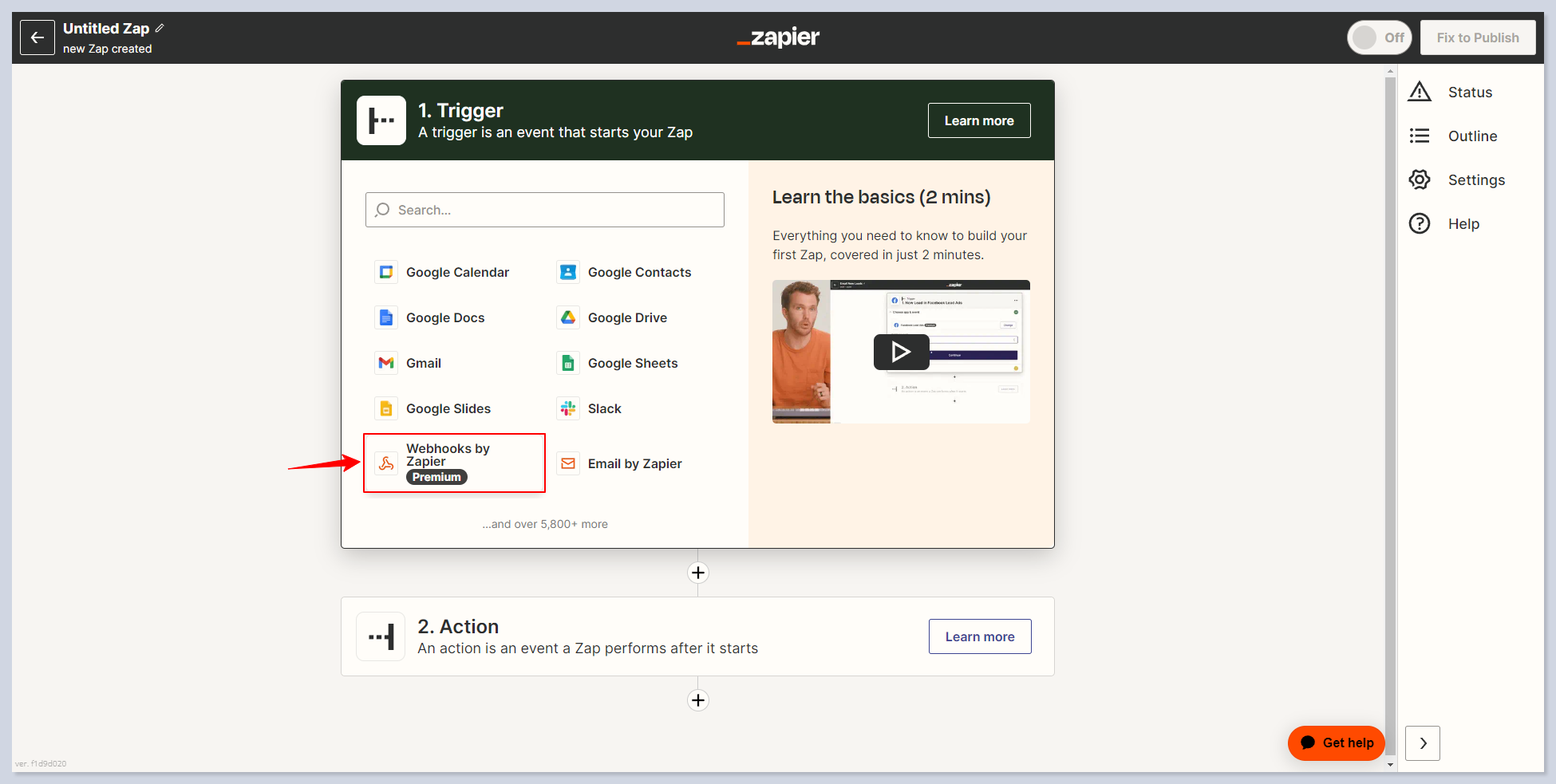This screenshot has height=784, width=1556.
Task: Add step between Trigger and Action
Action: click(x=698, y=573)
